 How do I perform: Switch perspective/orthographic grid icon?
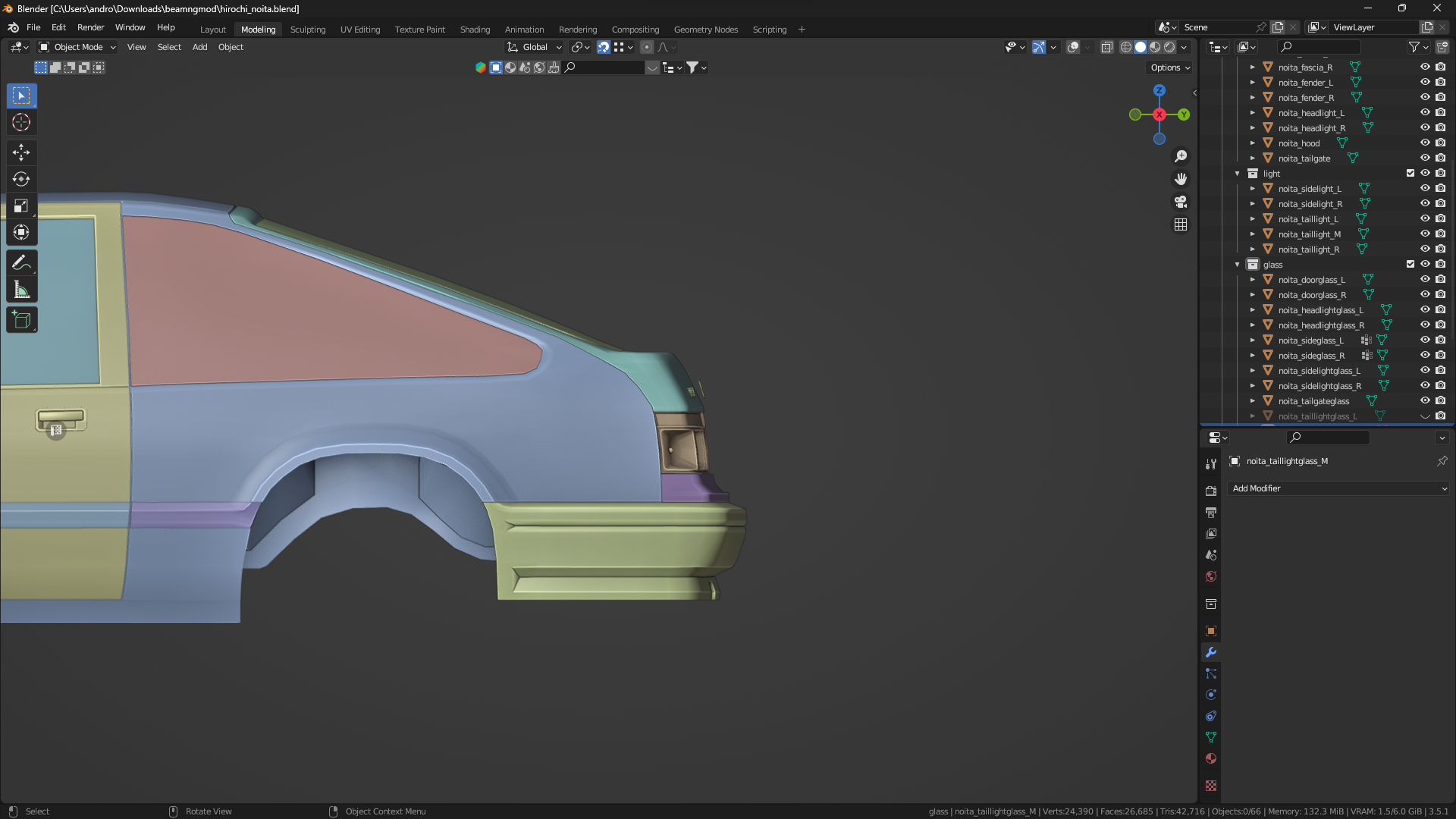pos(1181,224)
